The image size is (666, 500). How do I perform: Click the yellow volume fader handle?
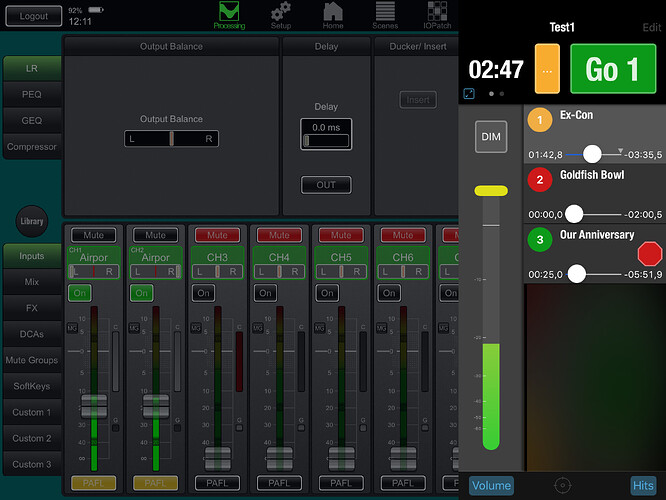[x=491, y=191]
